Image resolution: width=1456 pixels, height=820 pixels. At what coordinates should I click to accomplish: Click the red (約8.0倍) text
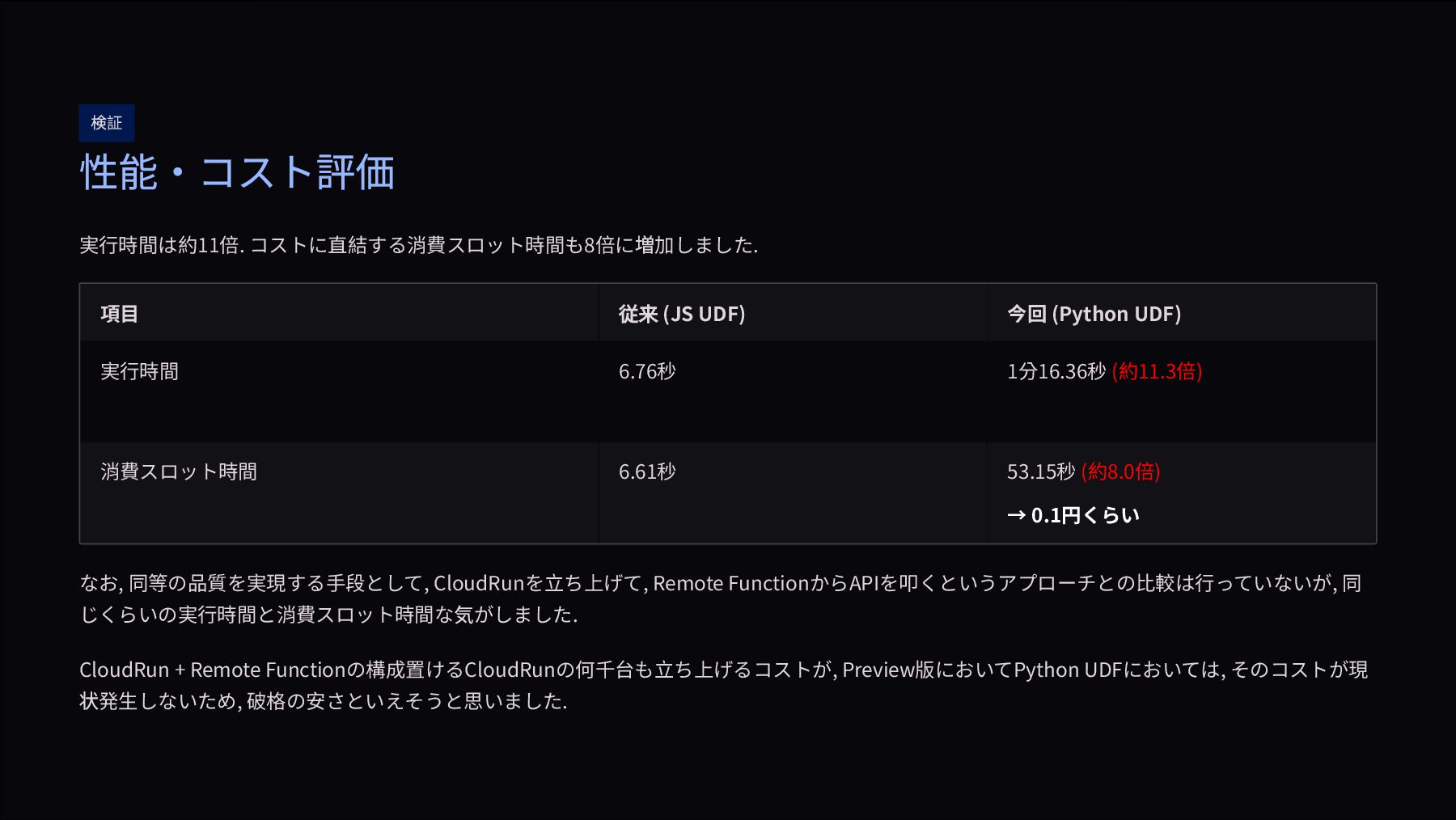(1120, 471)
